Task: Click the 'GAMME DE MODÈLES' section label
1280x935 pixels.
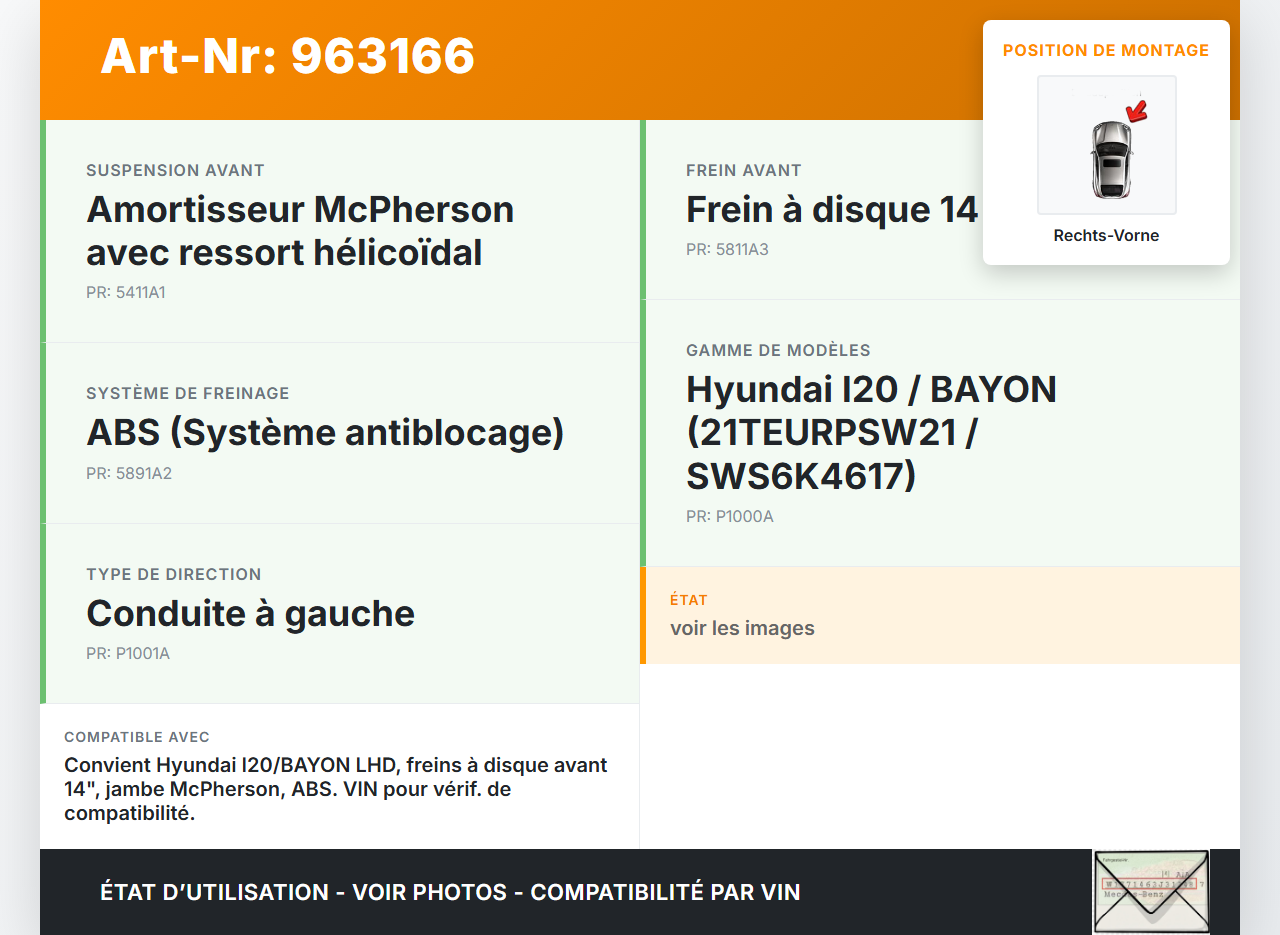Action: (778, 350)
